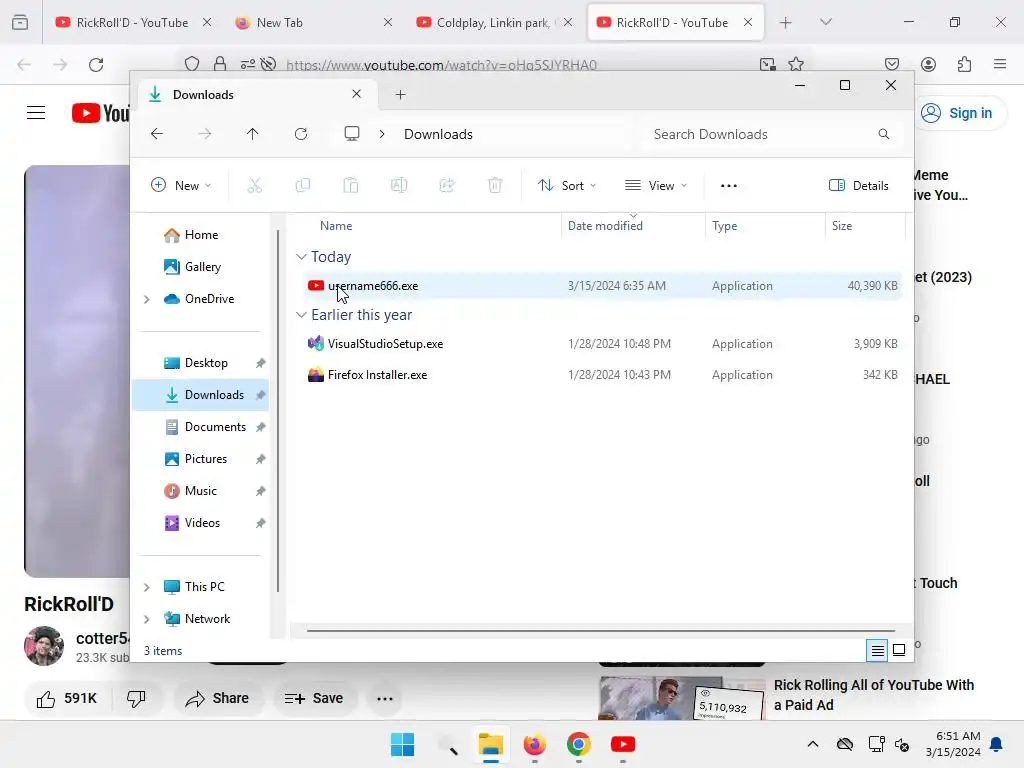Reload the Firefox page
The width and height of the screenshot is (1024, 768).
coord(96,65)
